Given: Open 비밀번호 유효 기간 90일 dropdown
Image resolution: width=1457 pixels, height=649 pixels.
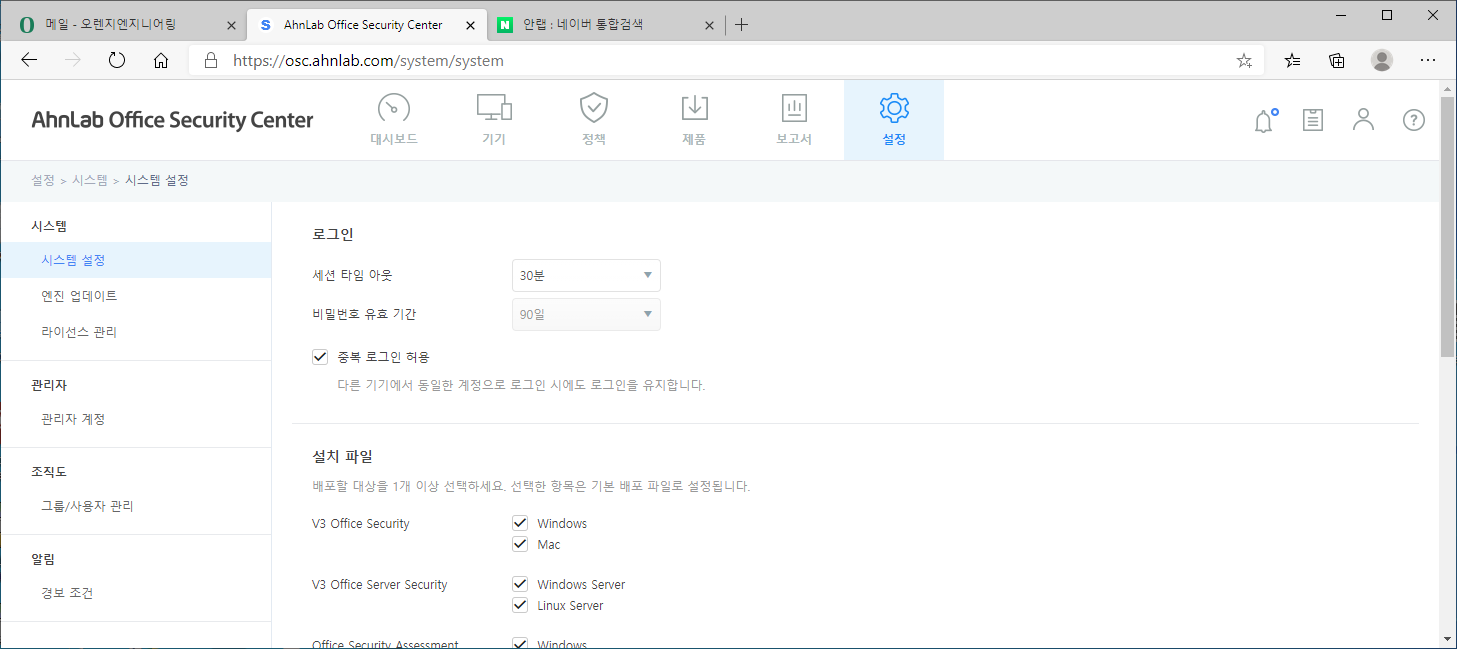Looking at the screenshot, I should [x=586, y=314].
